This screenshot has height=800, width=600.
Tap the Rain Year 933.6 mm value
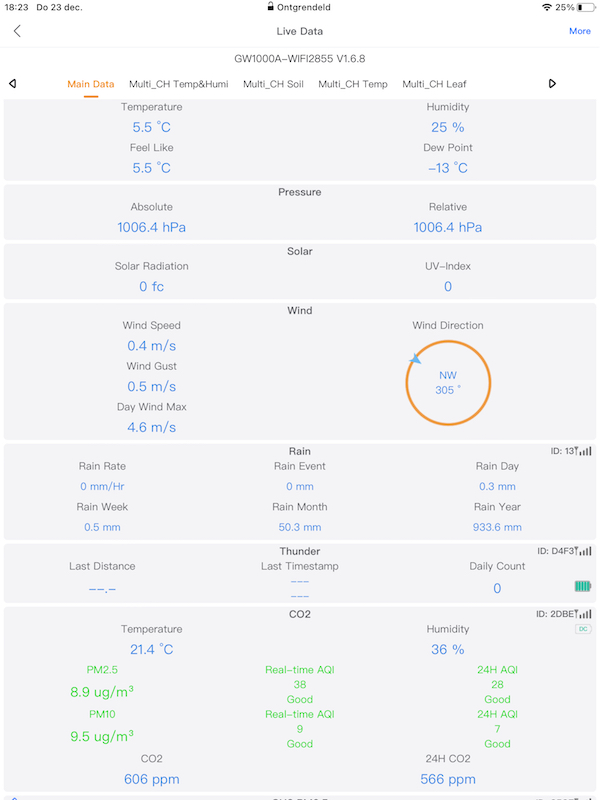point(498,527)
